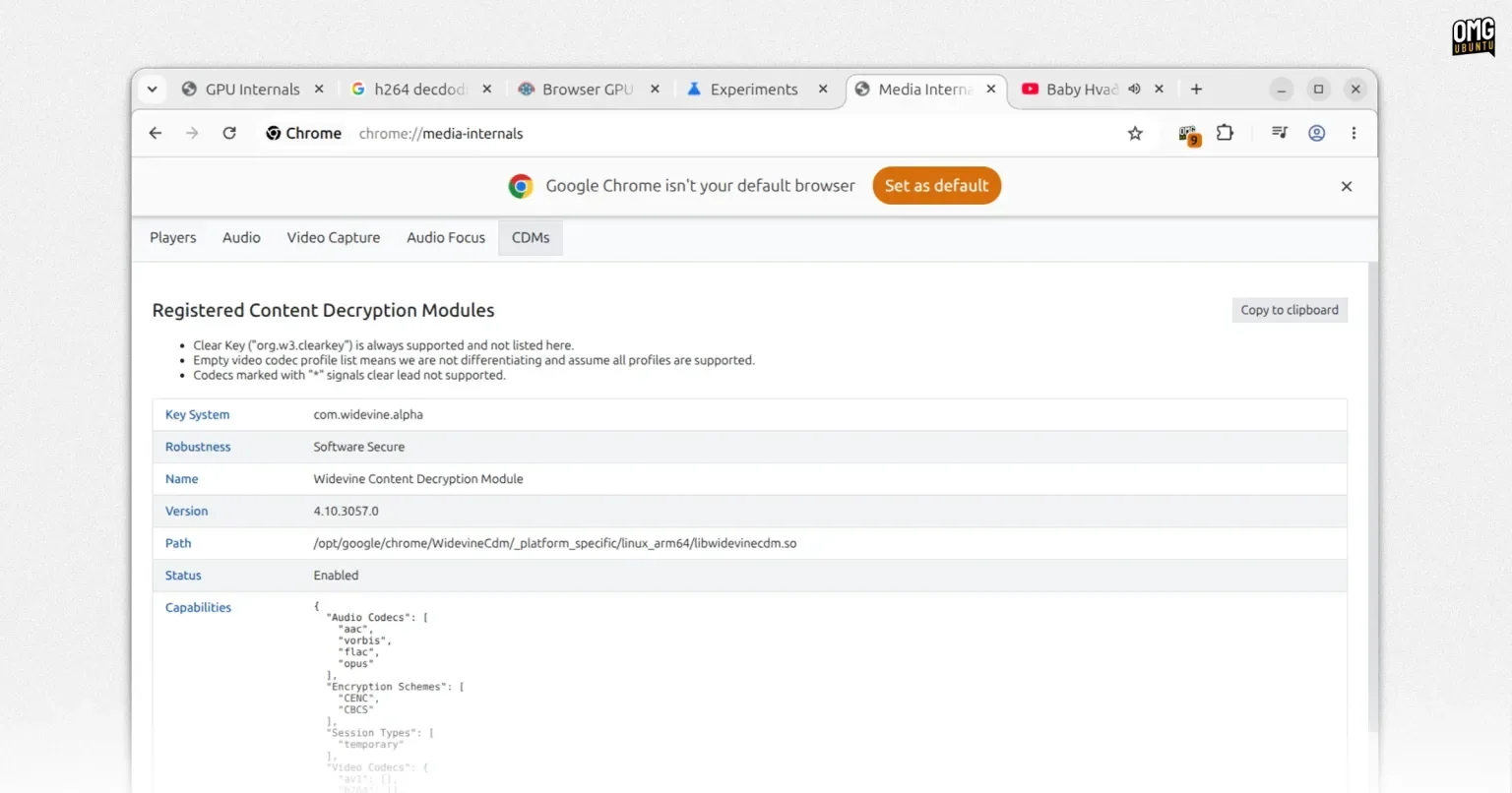Dismiss the default browser infobar

click(x=1347, y=186)
